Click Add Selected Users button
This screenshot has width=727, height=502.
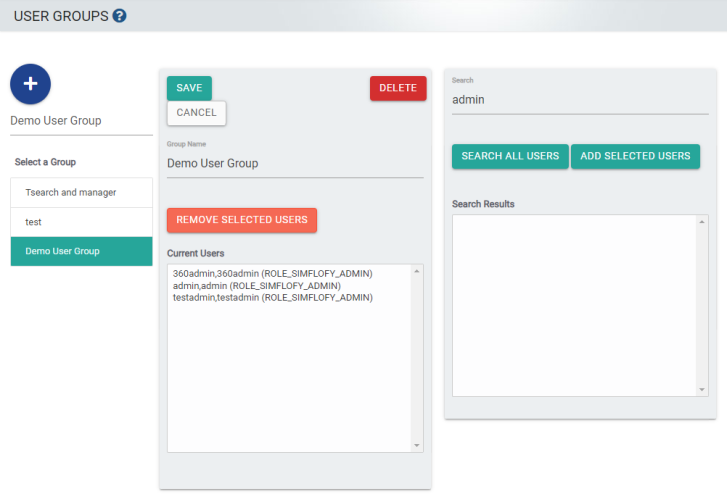(x=635, y=156)
